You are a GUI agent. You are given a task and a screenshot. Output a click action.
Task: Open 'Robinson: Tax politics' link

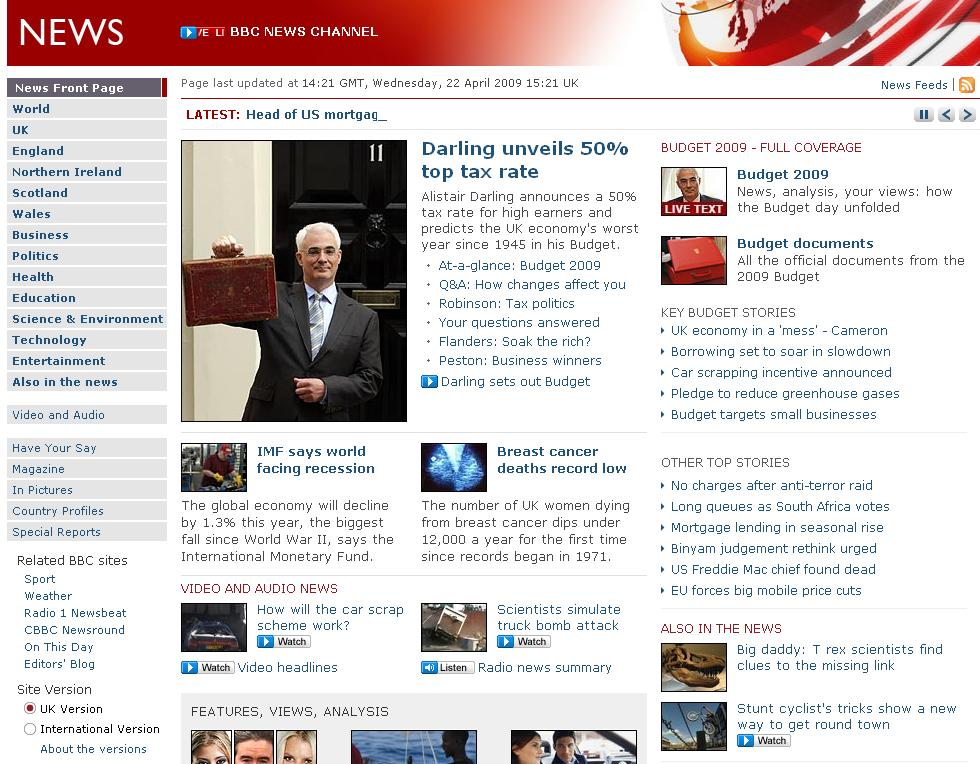[x=506, y=303]
